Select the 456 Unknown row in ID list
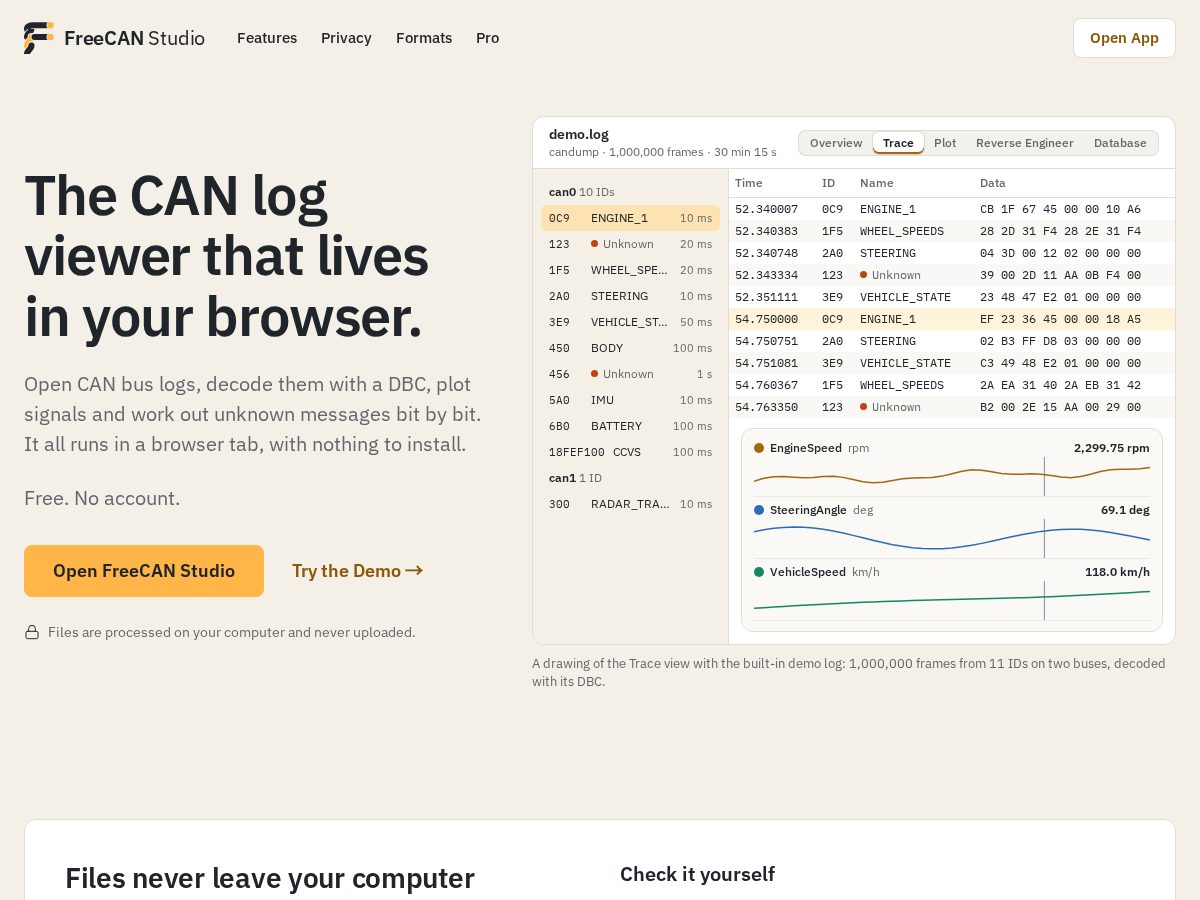Viewport: 1200px width, 900px height. pyautogui.click(x=630, y=374)
